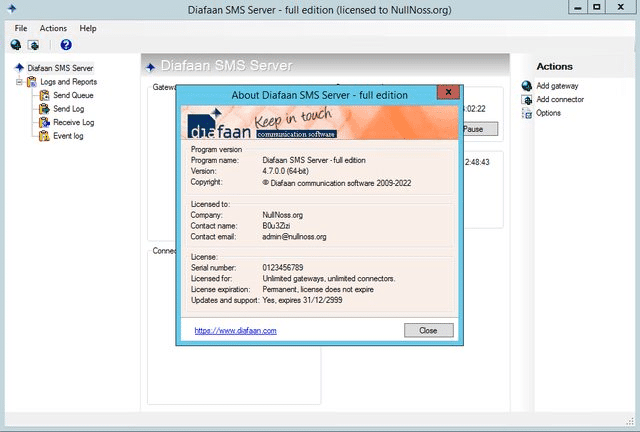Click the Close button in the About dialog

pos(429,330)
